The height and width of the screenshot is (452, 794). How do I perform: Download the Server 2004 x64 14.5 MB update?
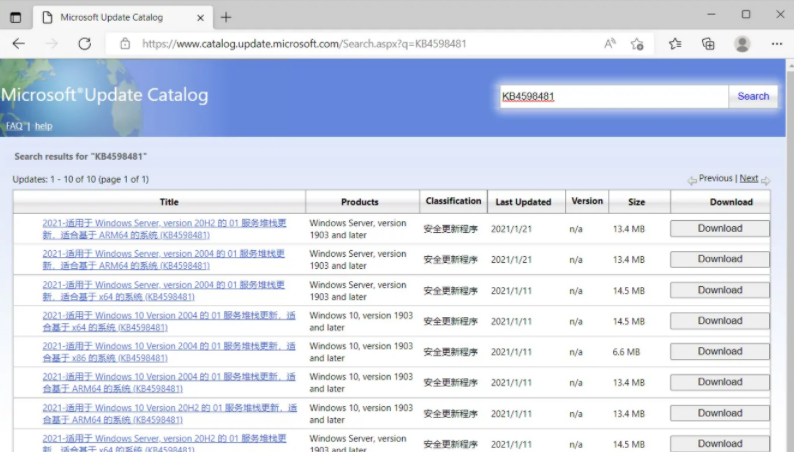click(720, 290)
